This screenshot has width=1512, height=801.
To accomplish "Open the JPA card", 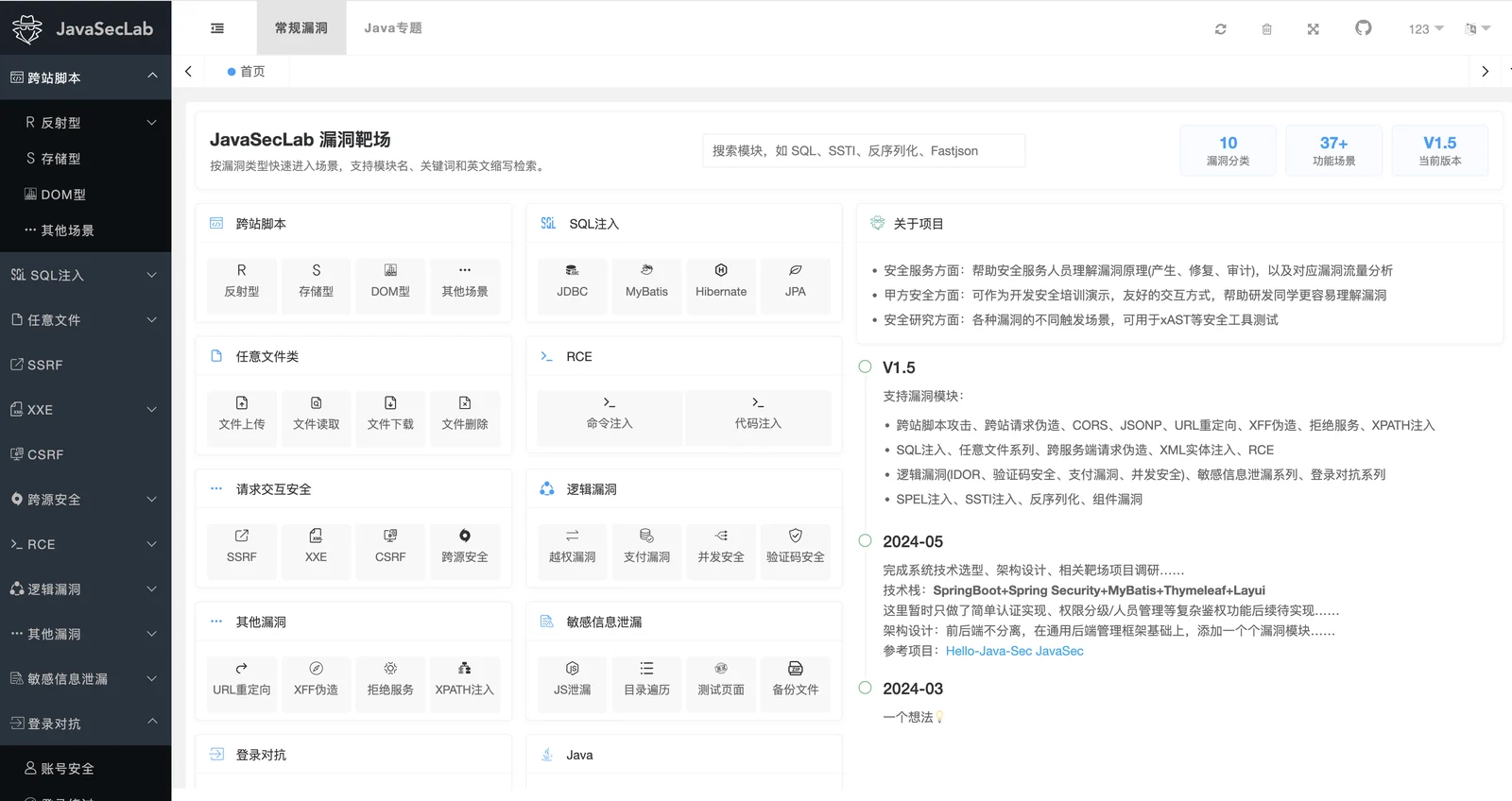I will [x=796, y=285].
